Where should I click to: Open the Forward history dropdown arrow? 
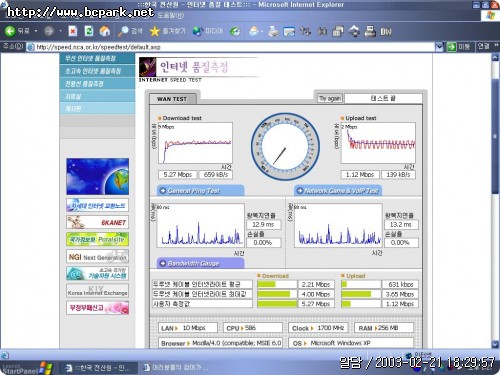[60, 31]
